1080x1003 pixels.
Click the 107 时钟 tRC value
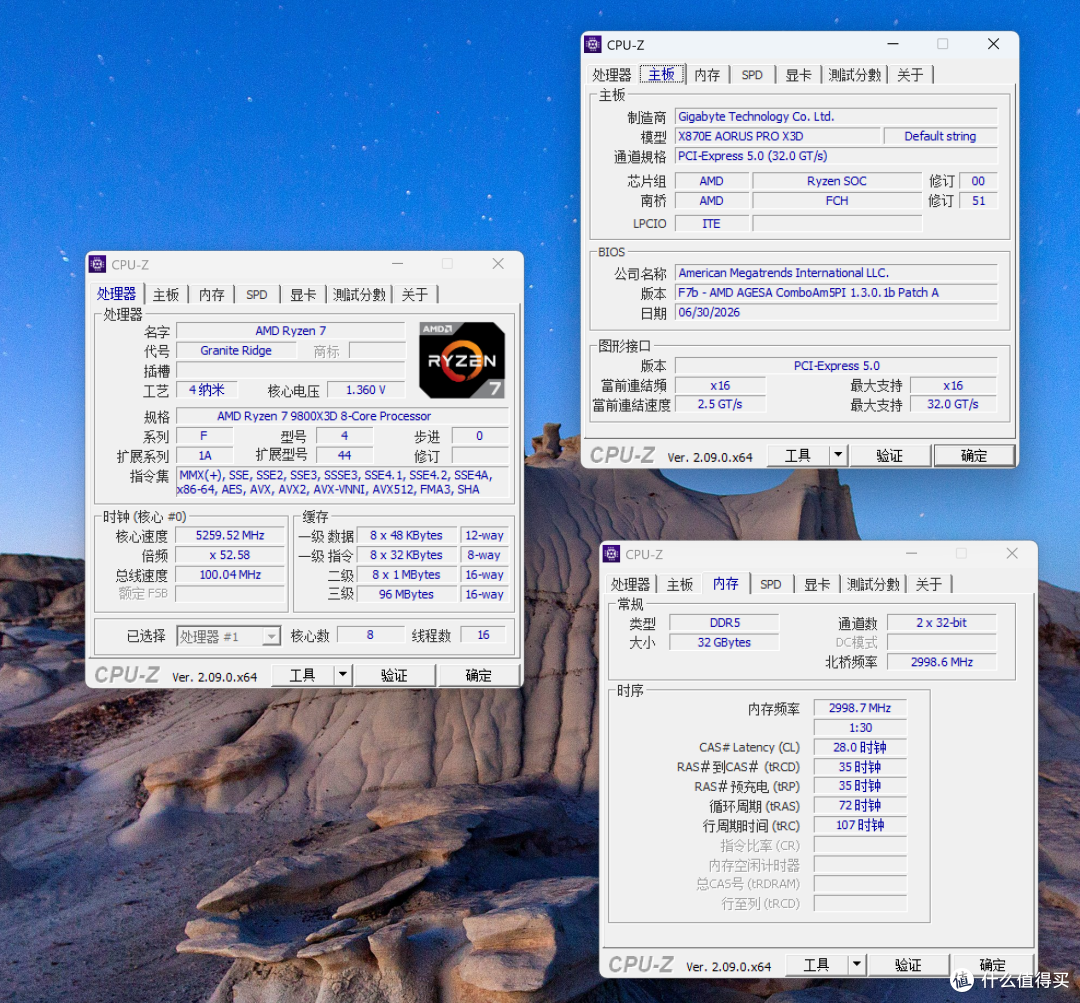tap(860, 825)
